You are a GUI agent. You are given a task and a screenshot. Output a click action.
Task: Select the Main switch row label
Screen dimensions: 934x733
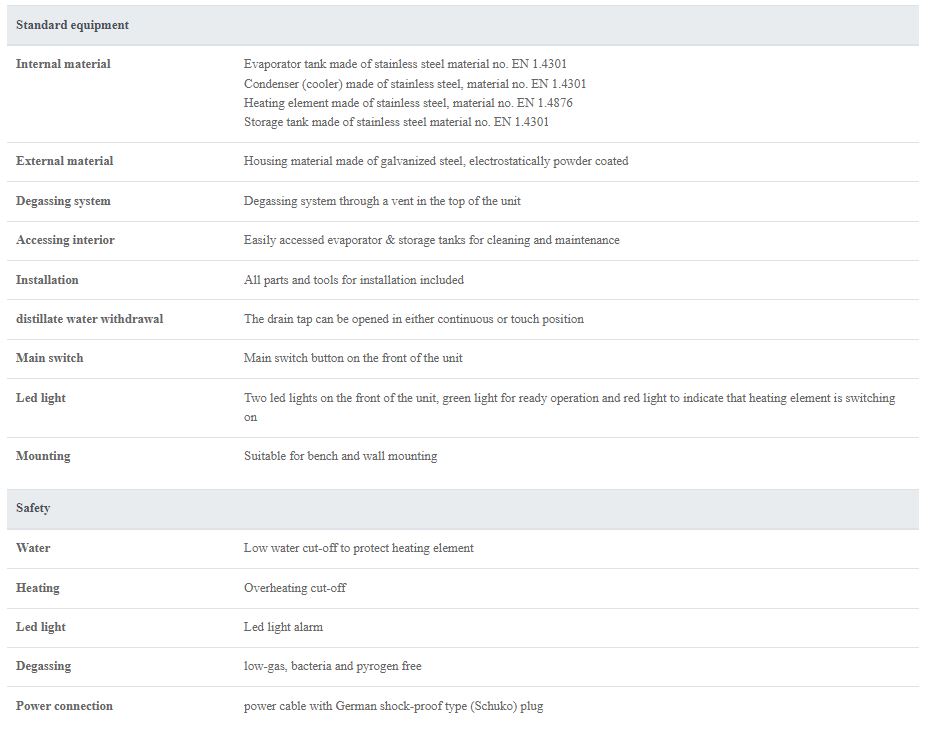[49, 358]
